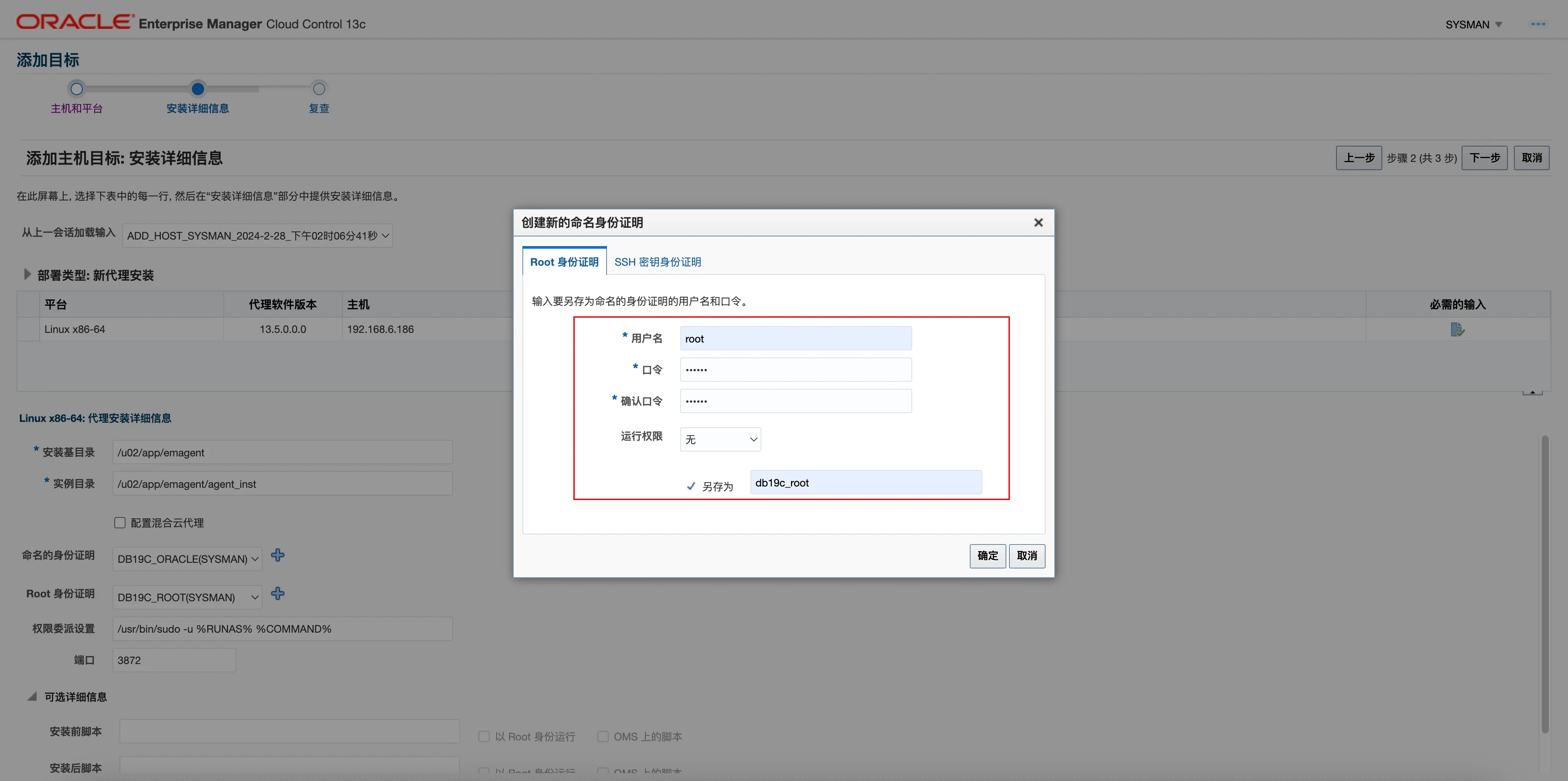Open SYSMAN user menu
The height and width of the screenshot is (781, 1568).
pyautogui.click(x=1474, y=24)
